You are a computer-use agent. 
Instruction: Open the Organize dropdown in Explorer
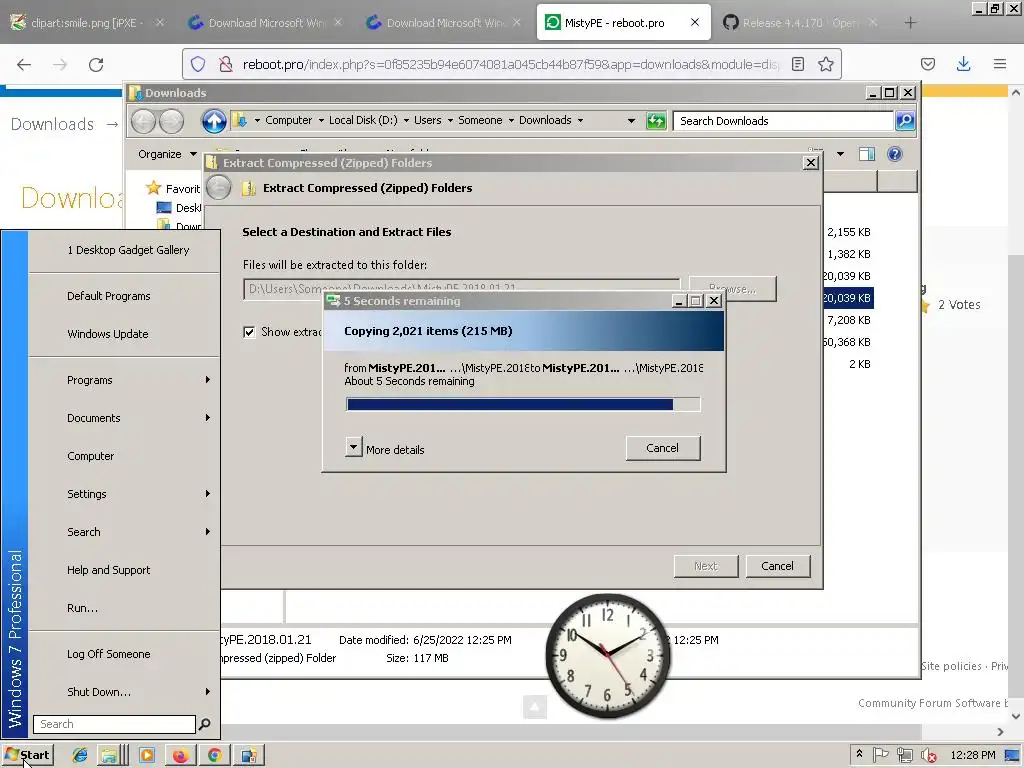tap(167, 154)
